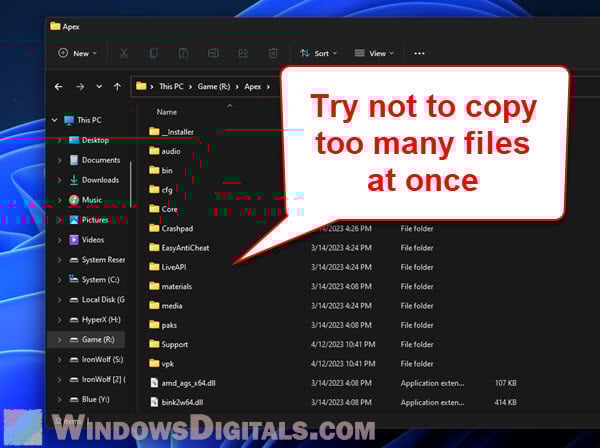The height and width of the screenshot is (448, 600).
Task: Select the paks folder
Action: [x=163, y=325]
